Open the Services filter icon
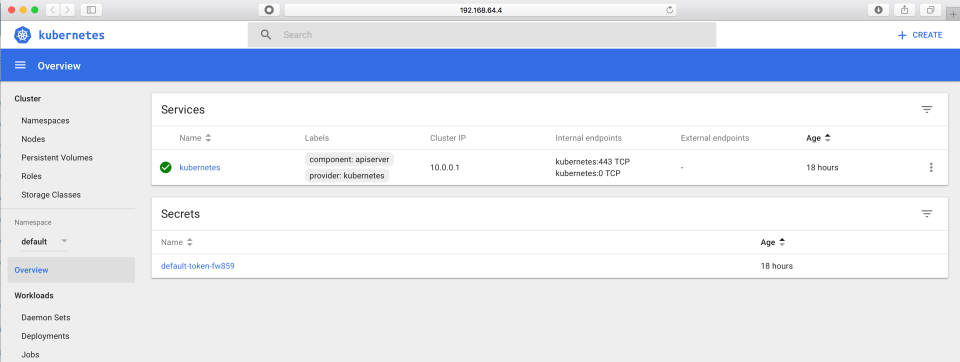The height and width of the screenshot is (362, 960). point(927,110)
